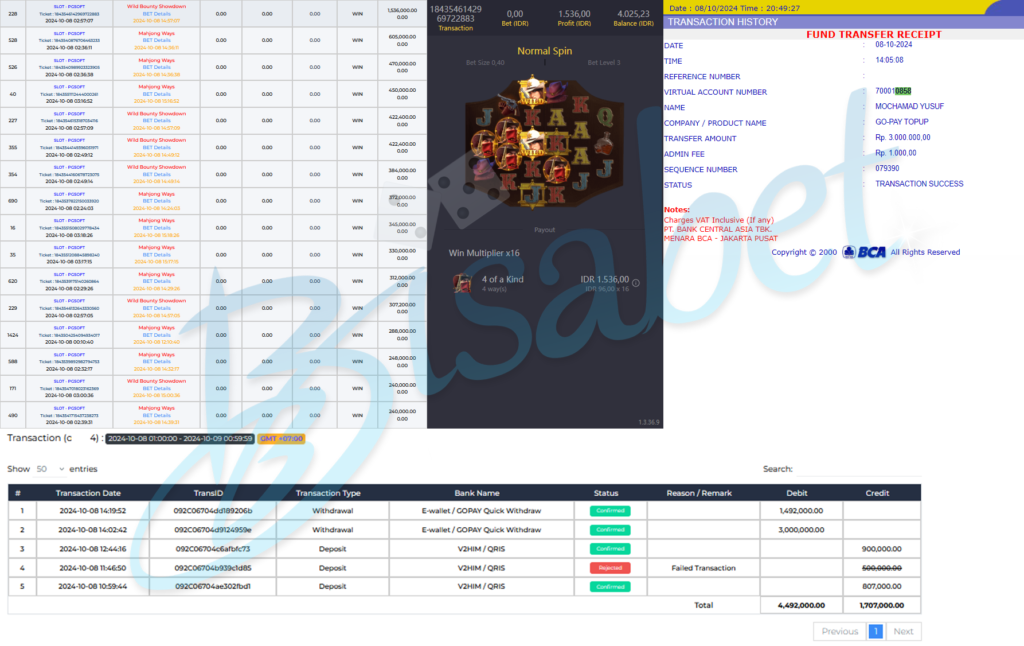Go to the Previous page
Viewport: 1024px width, 646px height.
(839, 631)
